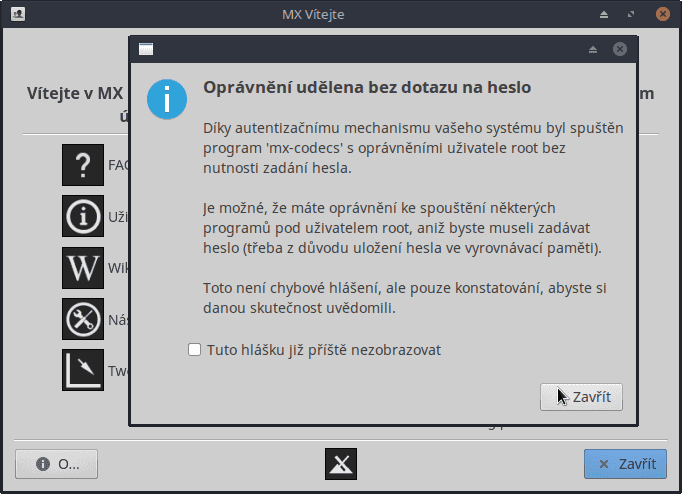Click text 'Toto není chybové hlášení'
Viewport: 682px width, 494px height.
[291, 288]
